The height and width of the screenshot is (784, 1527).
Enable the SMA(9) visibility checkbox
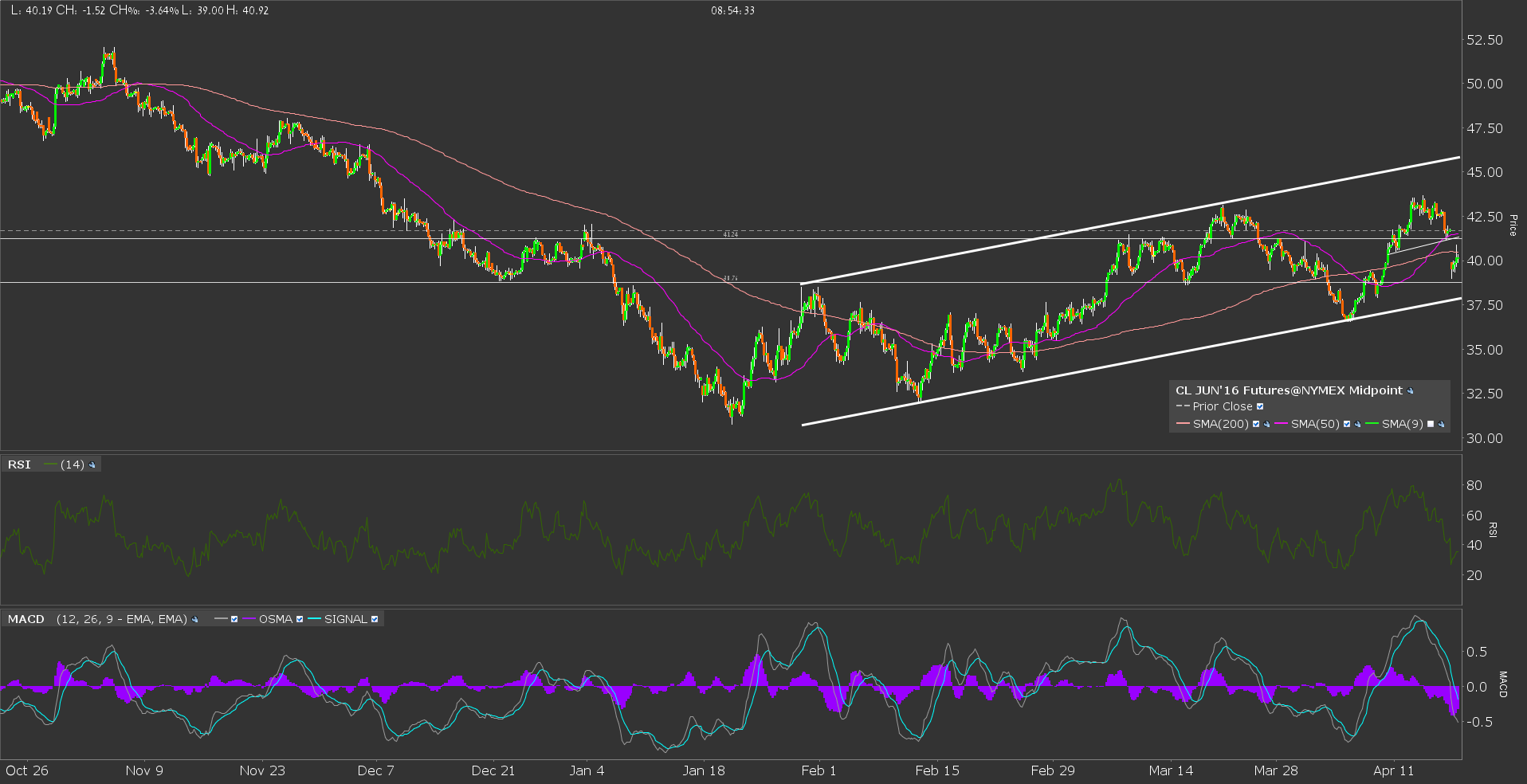pos(1431,425)
